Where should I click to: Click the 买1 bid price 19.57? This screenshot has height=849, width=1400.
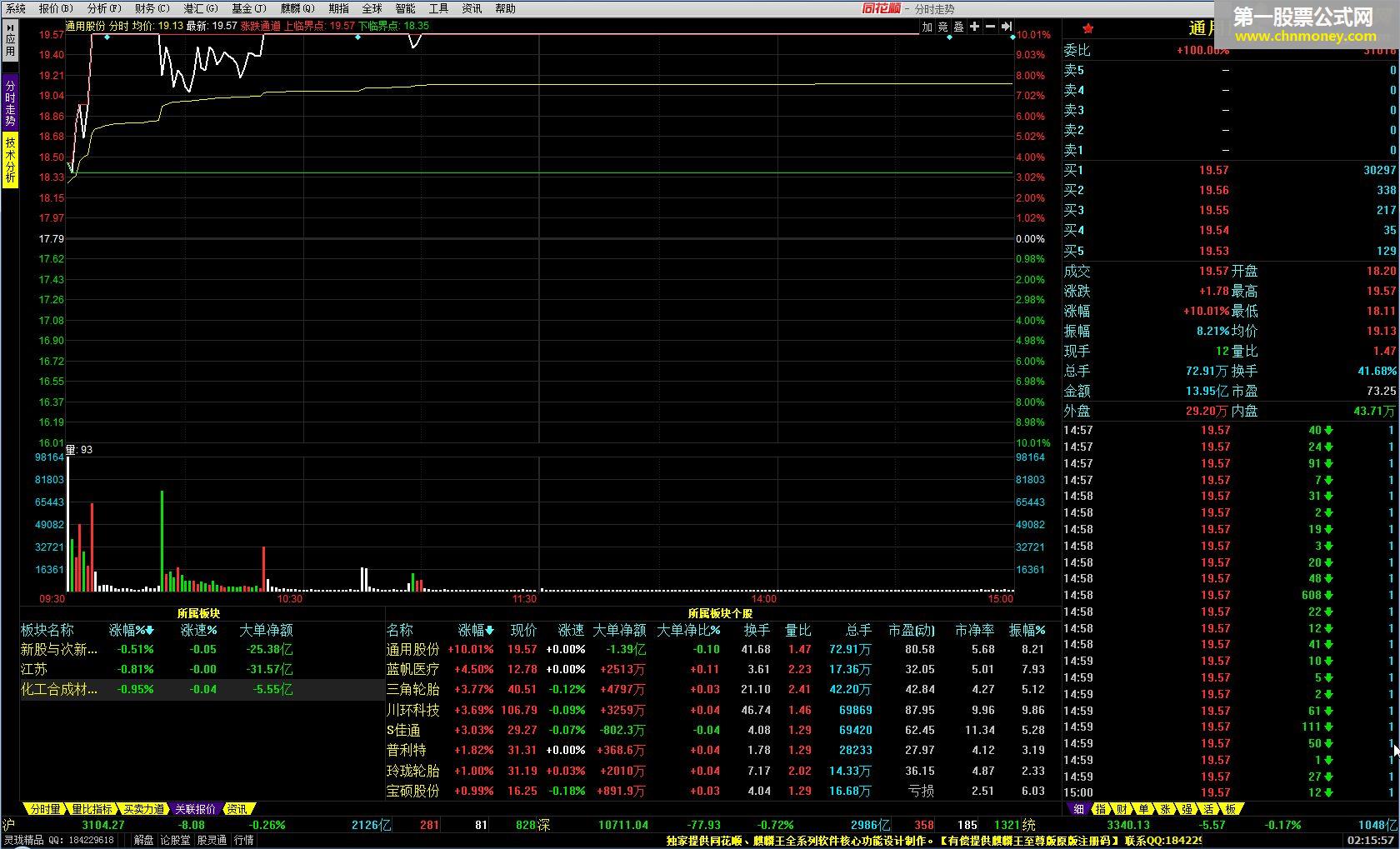(1213, 171)
